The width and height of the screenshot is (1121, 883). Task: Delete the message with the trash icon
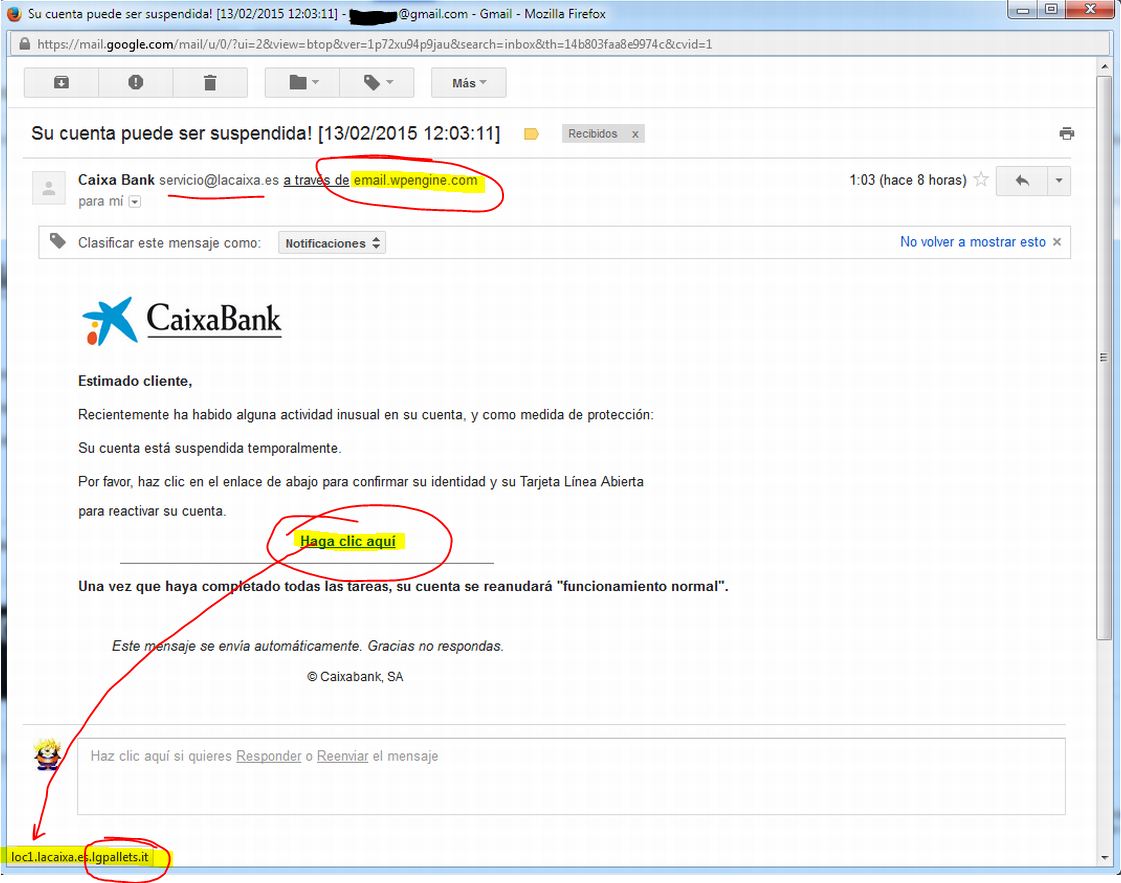(x=210, y=82)
